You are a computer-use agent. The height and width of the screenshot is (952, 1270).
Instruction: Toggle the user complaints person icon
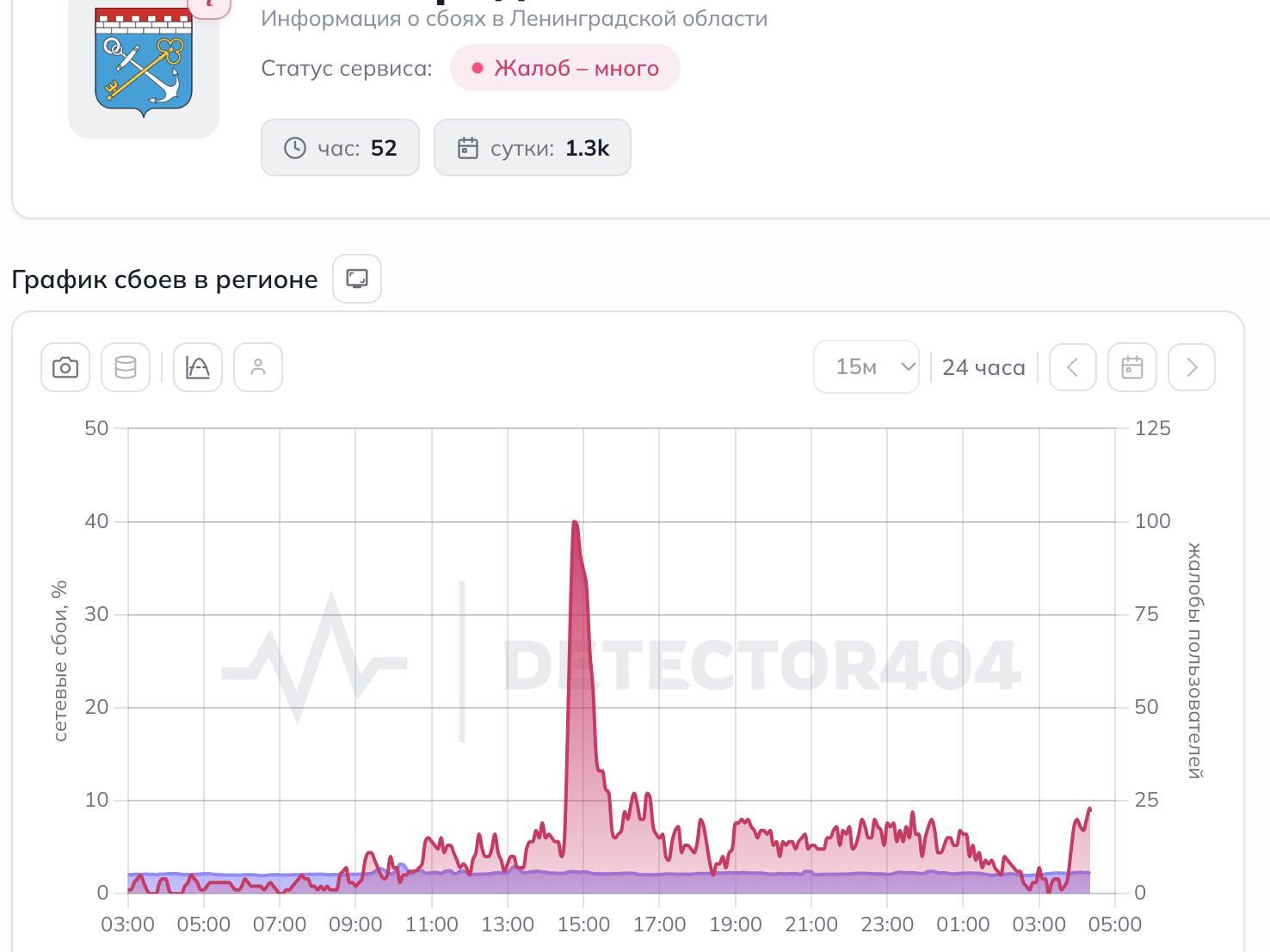click(x=258, y=367)
